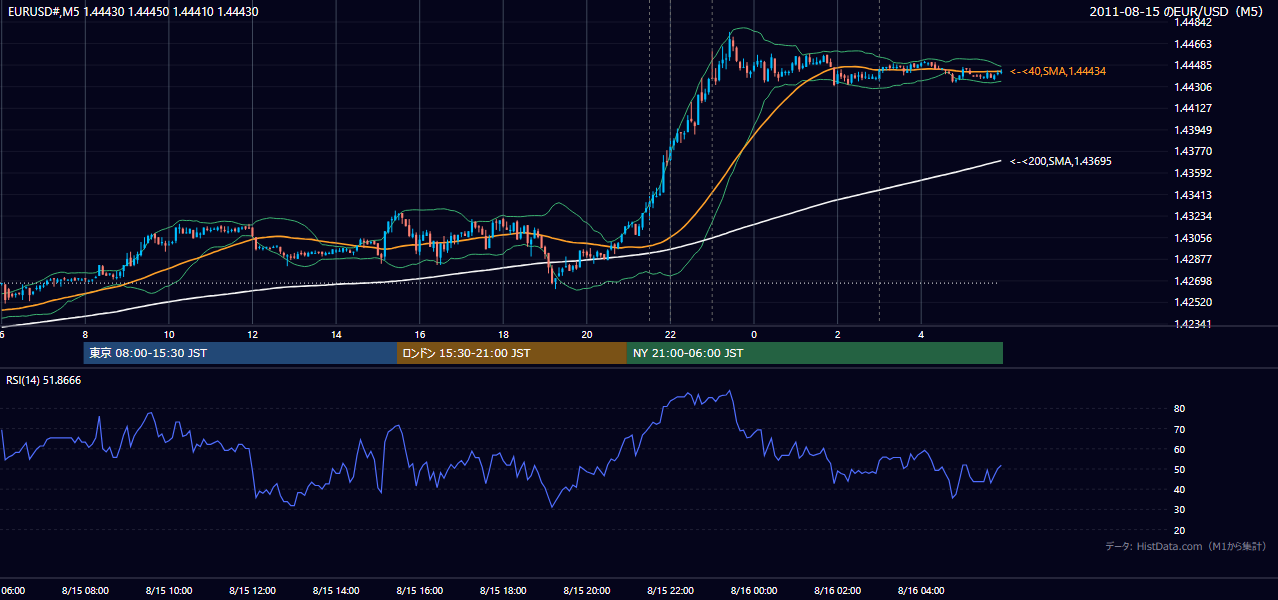Click the 東京 08:00-15:30 JST session bar

point(240,353)
